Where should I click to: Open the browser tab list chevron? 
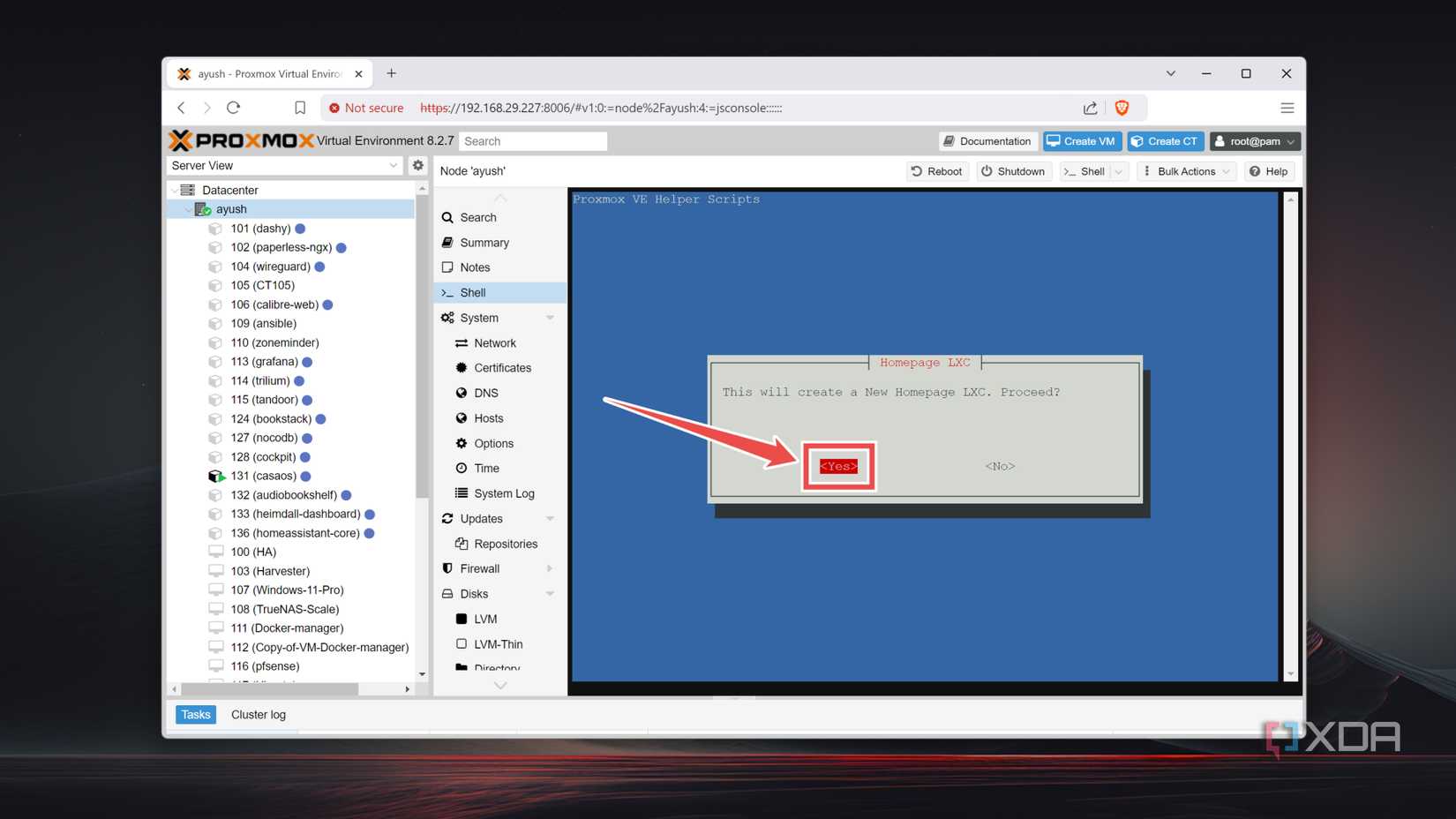[1170, 73]
